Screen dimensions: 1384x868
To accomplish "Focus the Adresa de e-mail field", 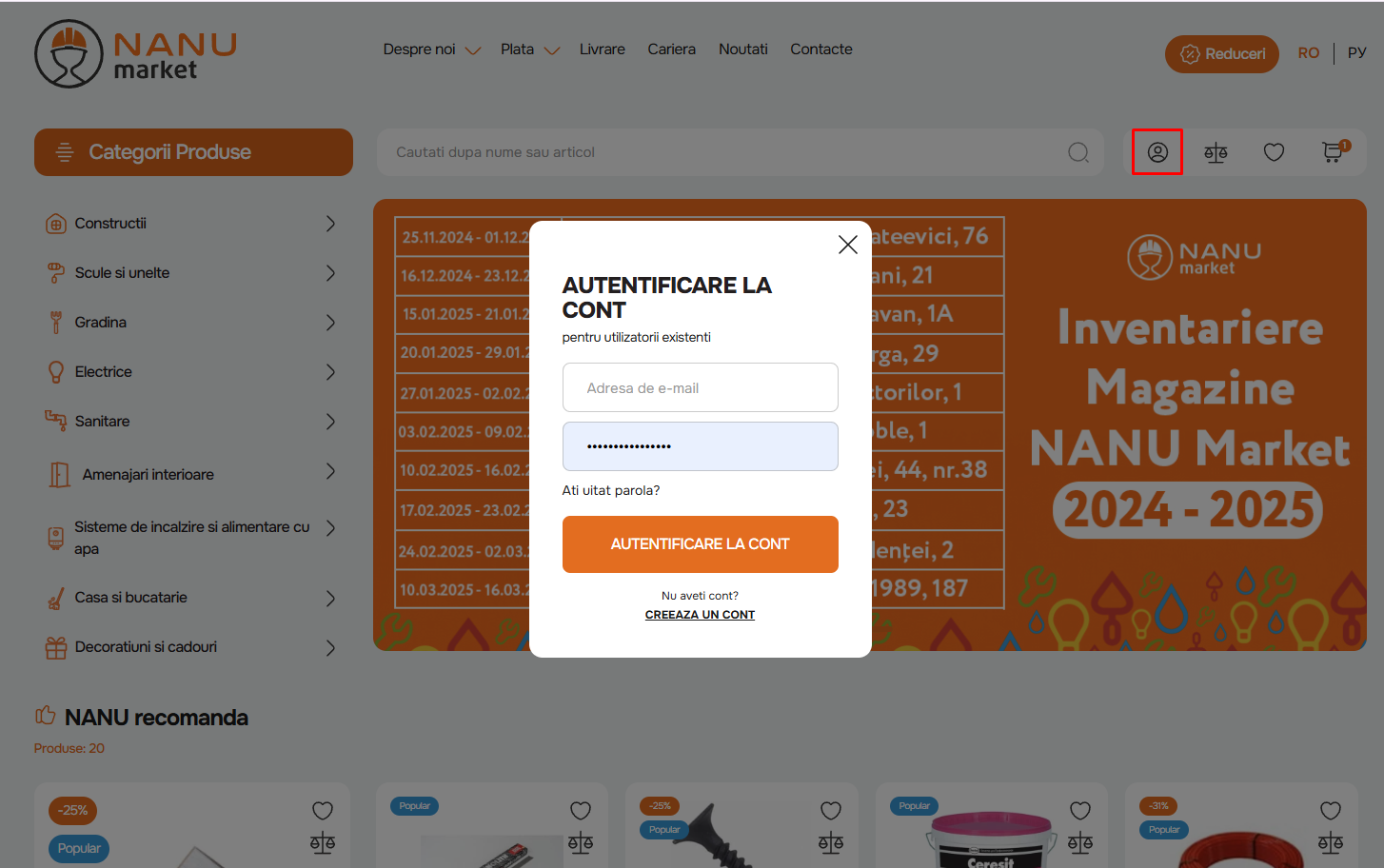I will pos(701,387).
